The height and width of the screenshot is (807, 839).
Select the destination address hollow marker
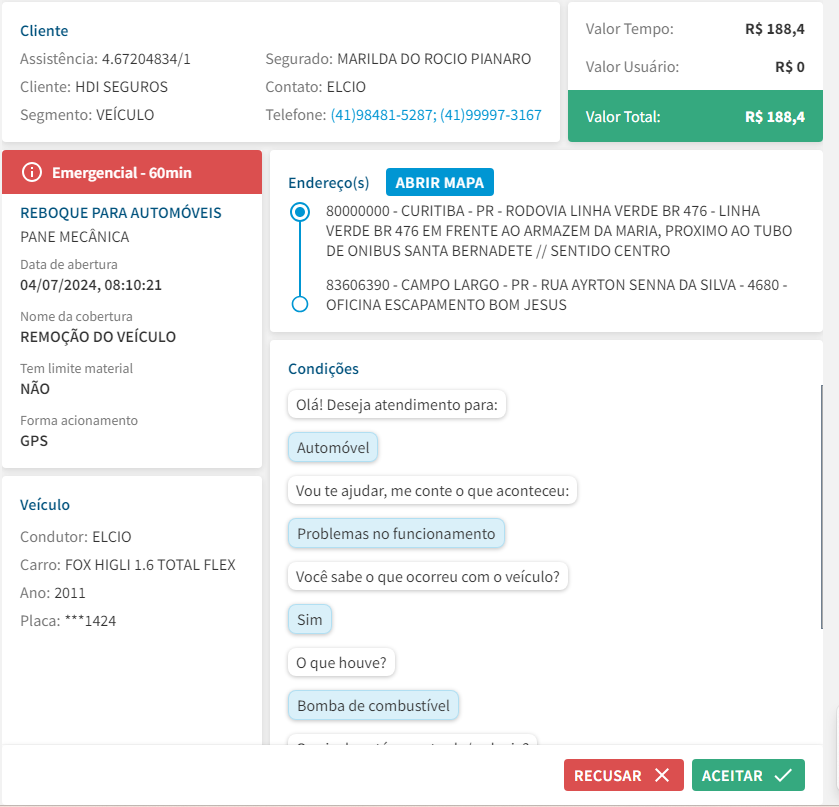coord(300,304)
